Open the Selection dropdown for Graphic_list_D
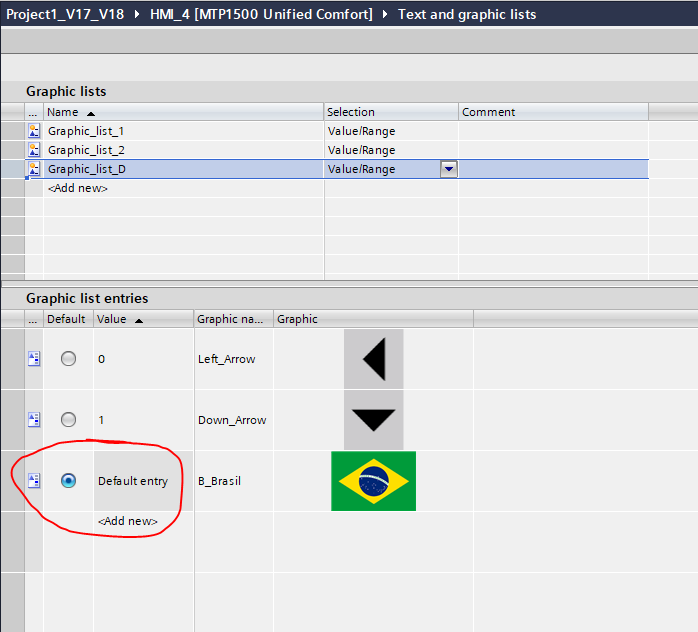698x632 pixels. 449,169
